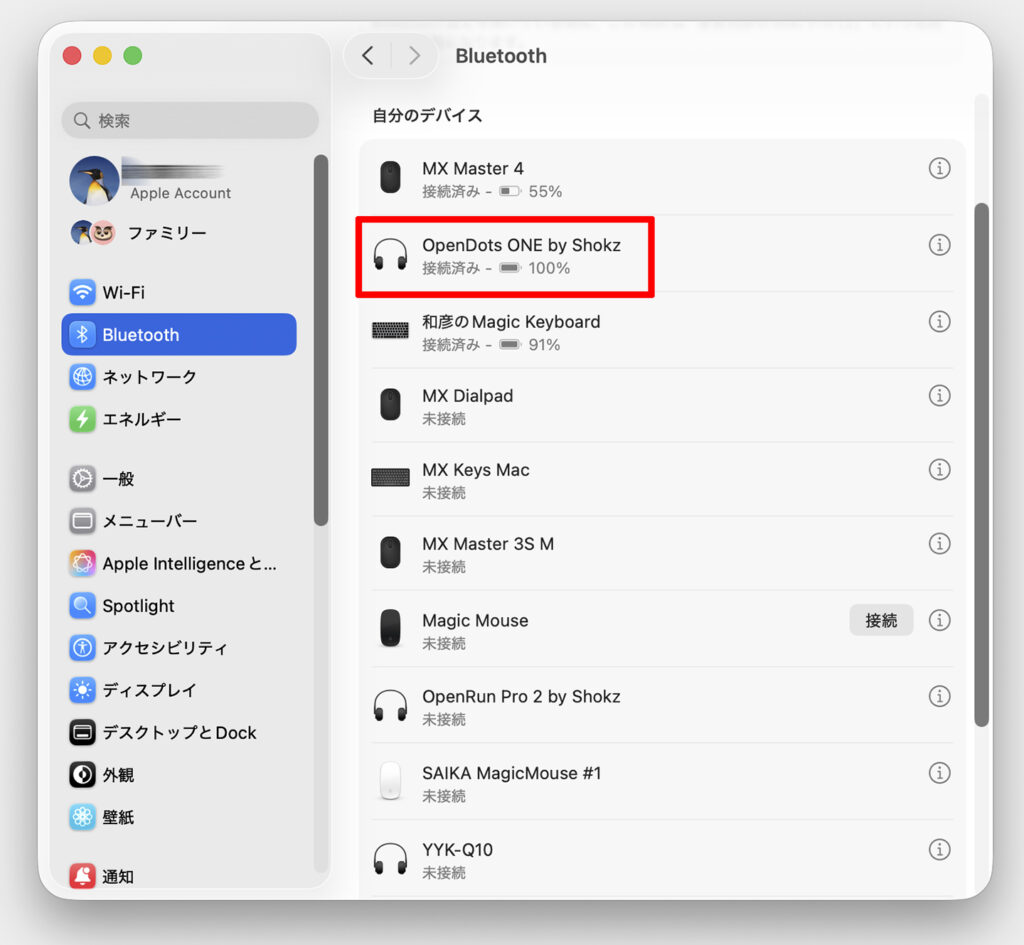1024x945 pixels.
Task: Select the OpenRun Pro 2 headphones icon
Action: tap(390, 706)
